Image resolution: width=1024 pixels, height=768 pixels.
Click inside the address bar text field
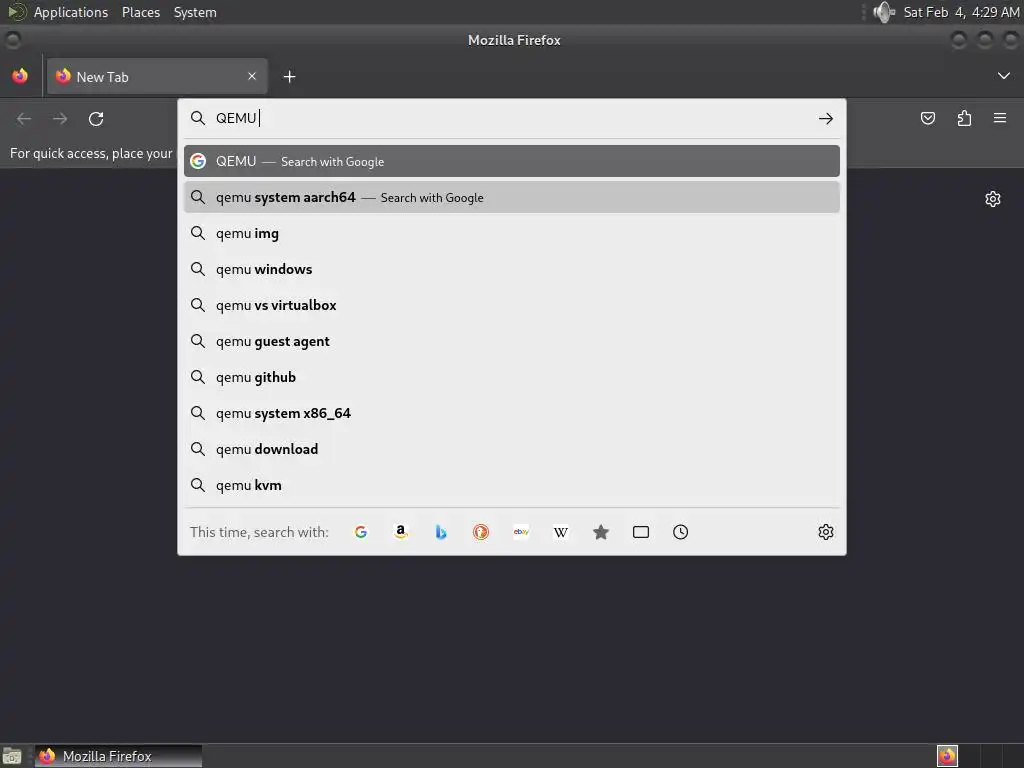tap(513, 118)
